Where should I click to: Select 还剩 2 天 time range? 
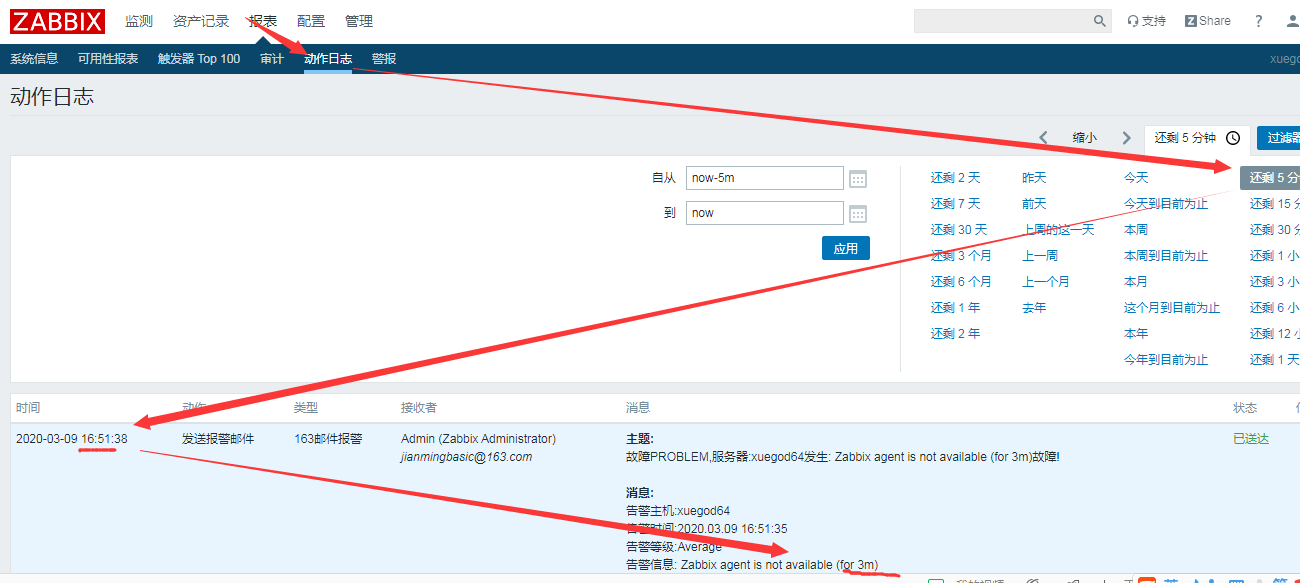pos(955,178)
